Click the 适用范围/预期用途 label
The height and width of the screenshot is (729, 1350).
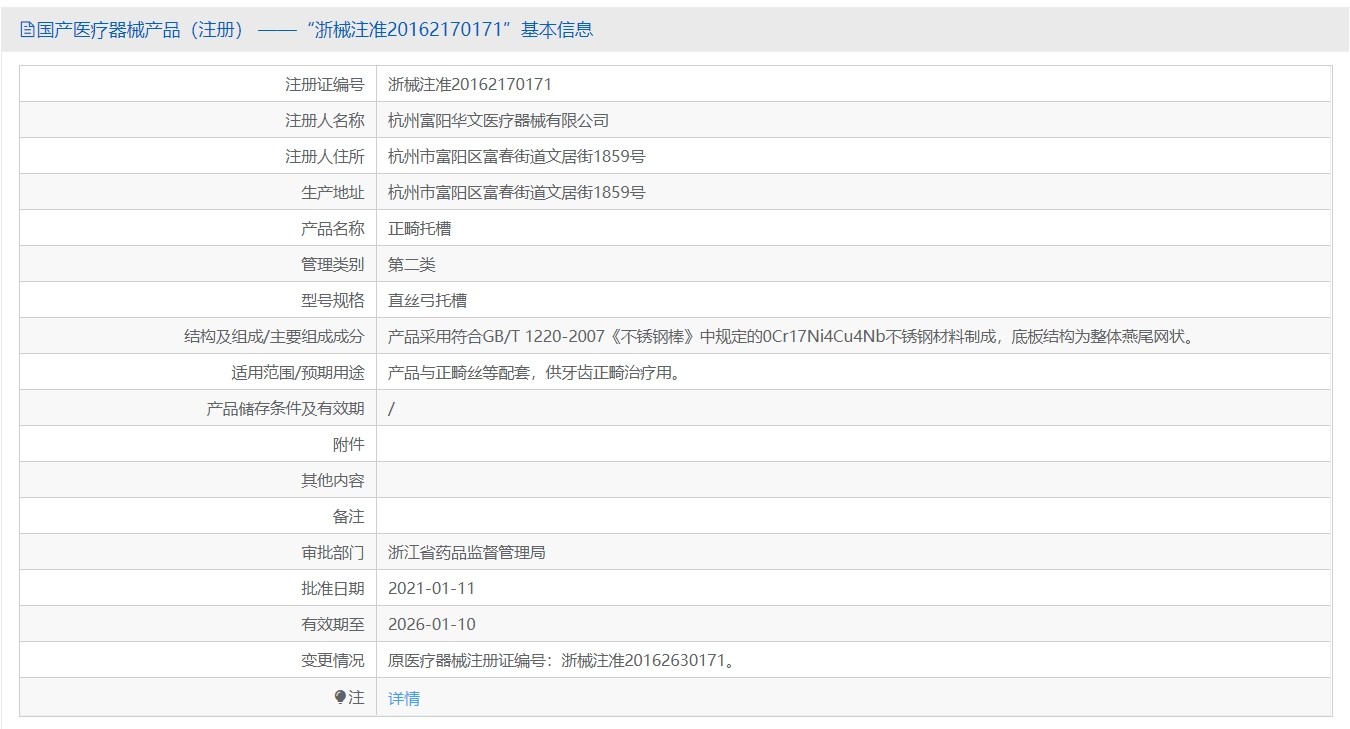[x=298, y=372]
